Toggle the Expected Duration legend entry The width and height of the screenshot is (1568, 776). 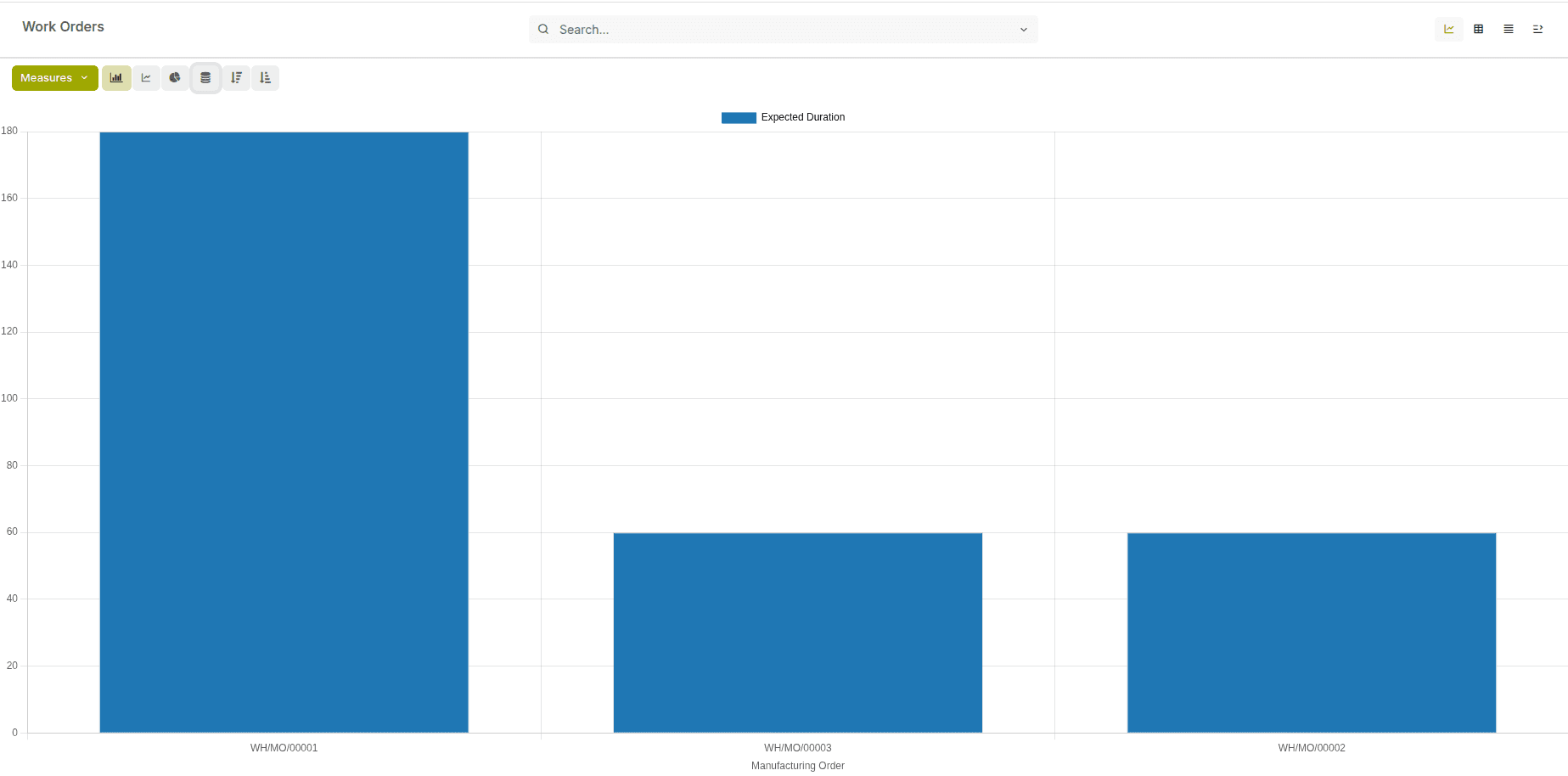point(802,117)
